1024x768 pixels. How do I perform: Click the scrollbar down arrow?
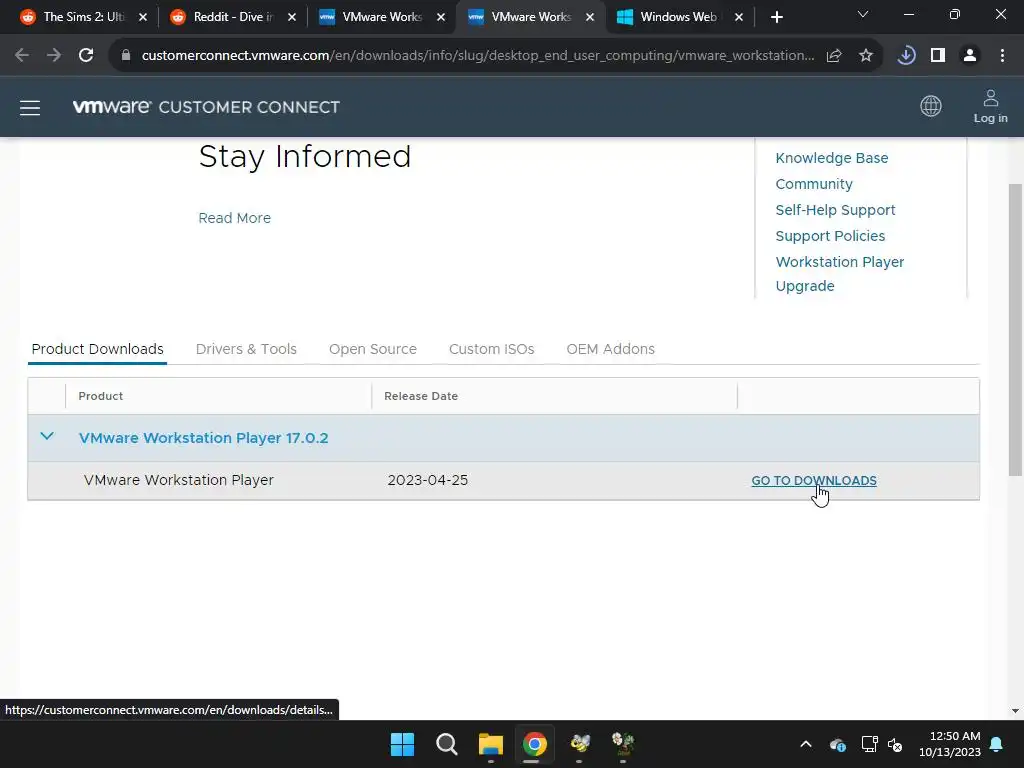click(1015, 711)
